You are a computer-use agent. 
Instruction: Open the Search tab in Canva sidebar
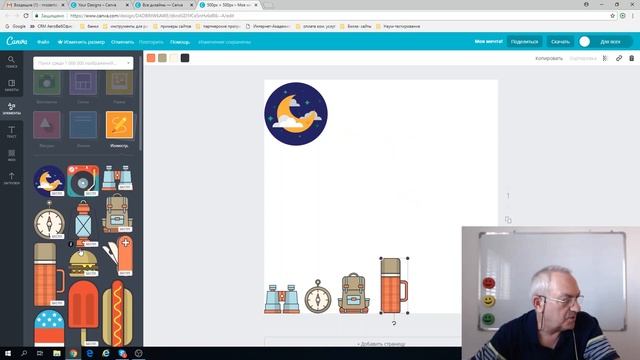pos(11,62)
